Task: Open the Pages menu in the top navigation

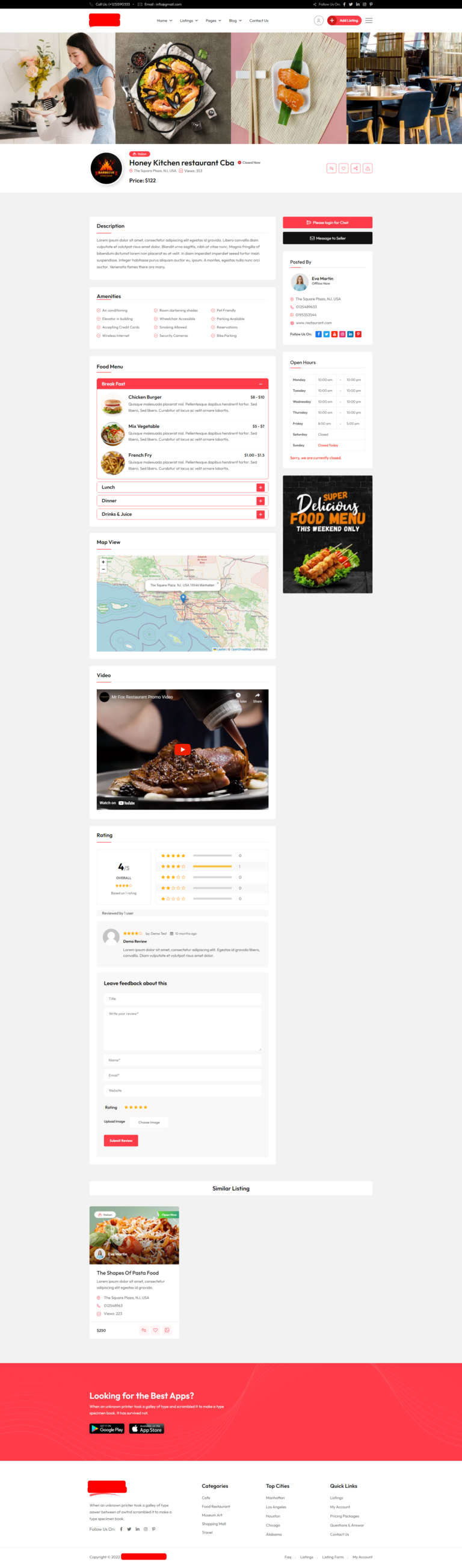Action: pos(213,20)
